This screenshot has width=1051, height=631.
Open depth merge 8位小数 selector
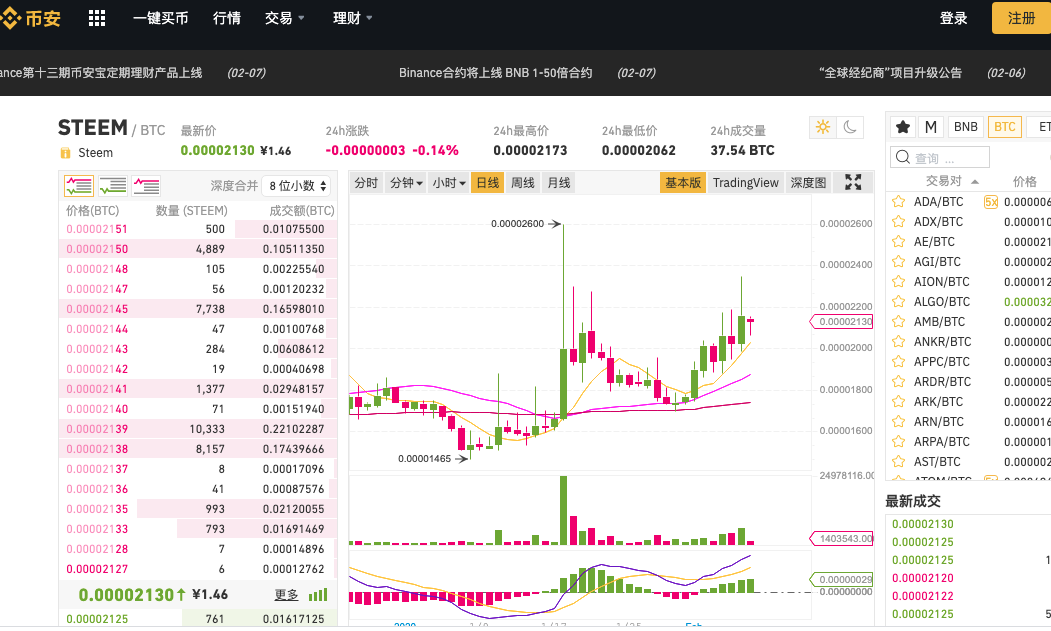298,186
